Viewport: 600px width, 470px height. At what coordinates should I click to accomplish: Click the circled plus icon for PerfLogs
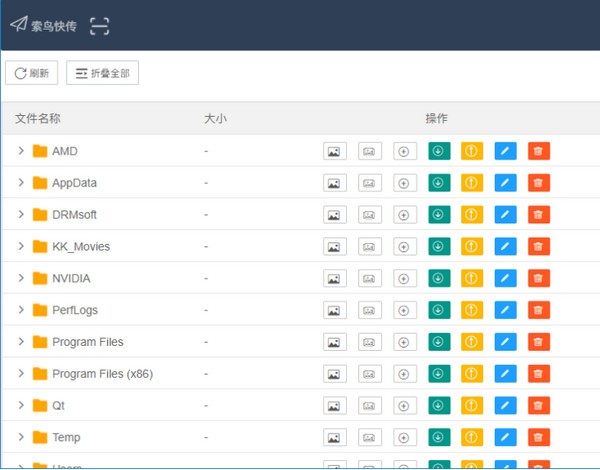coord(404,310)
